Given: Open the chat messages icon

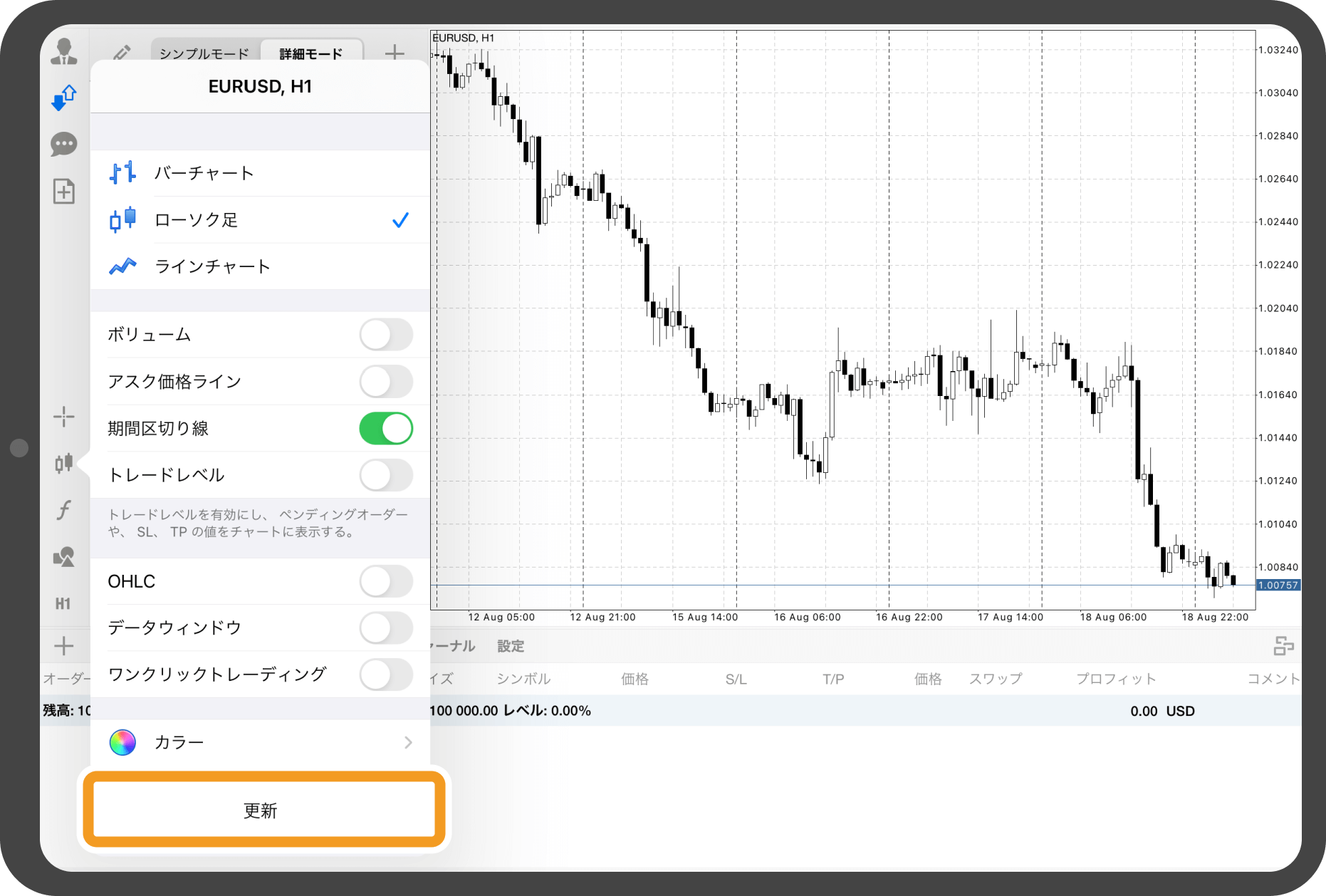Looking at the screenshot, I should (x=64, y=145).
